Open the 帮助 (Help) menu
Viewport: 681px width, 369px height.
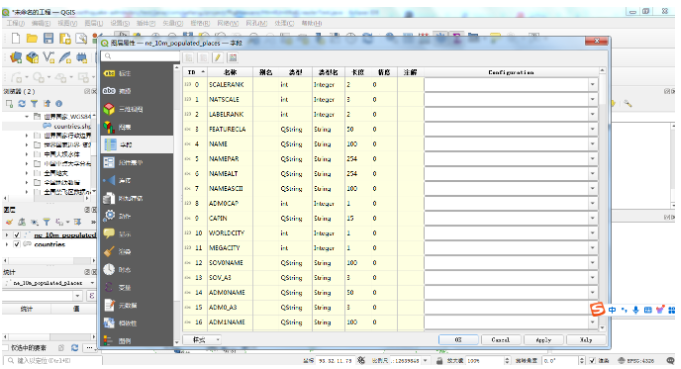[x=312, y=23]
